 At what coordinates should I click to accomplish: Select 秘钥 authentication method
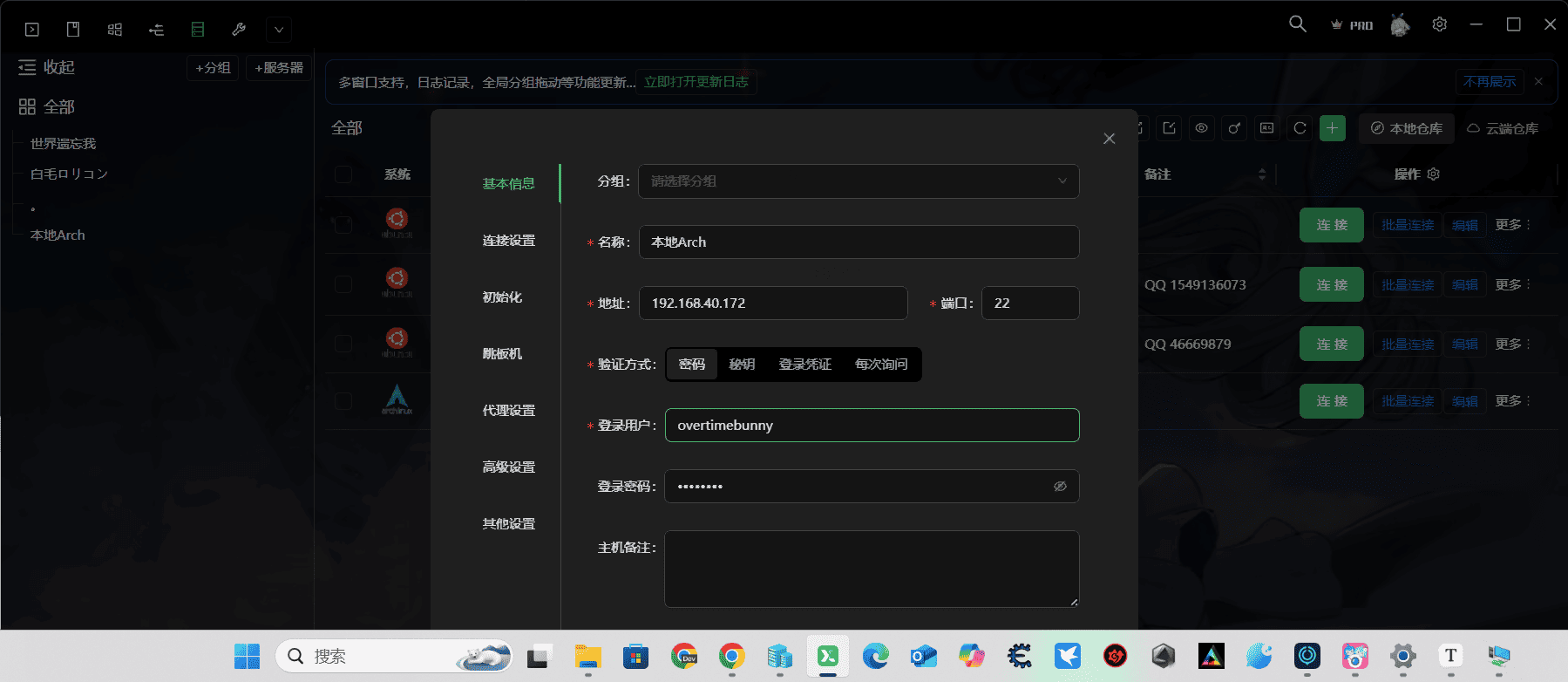[x=742, y=365]
